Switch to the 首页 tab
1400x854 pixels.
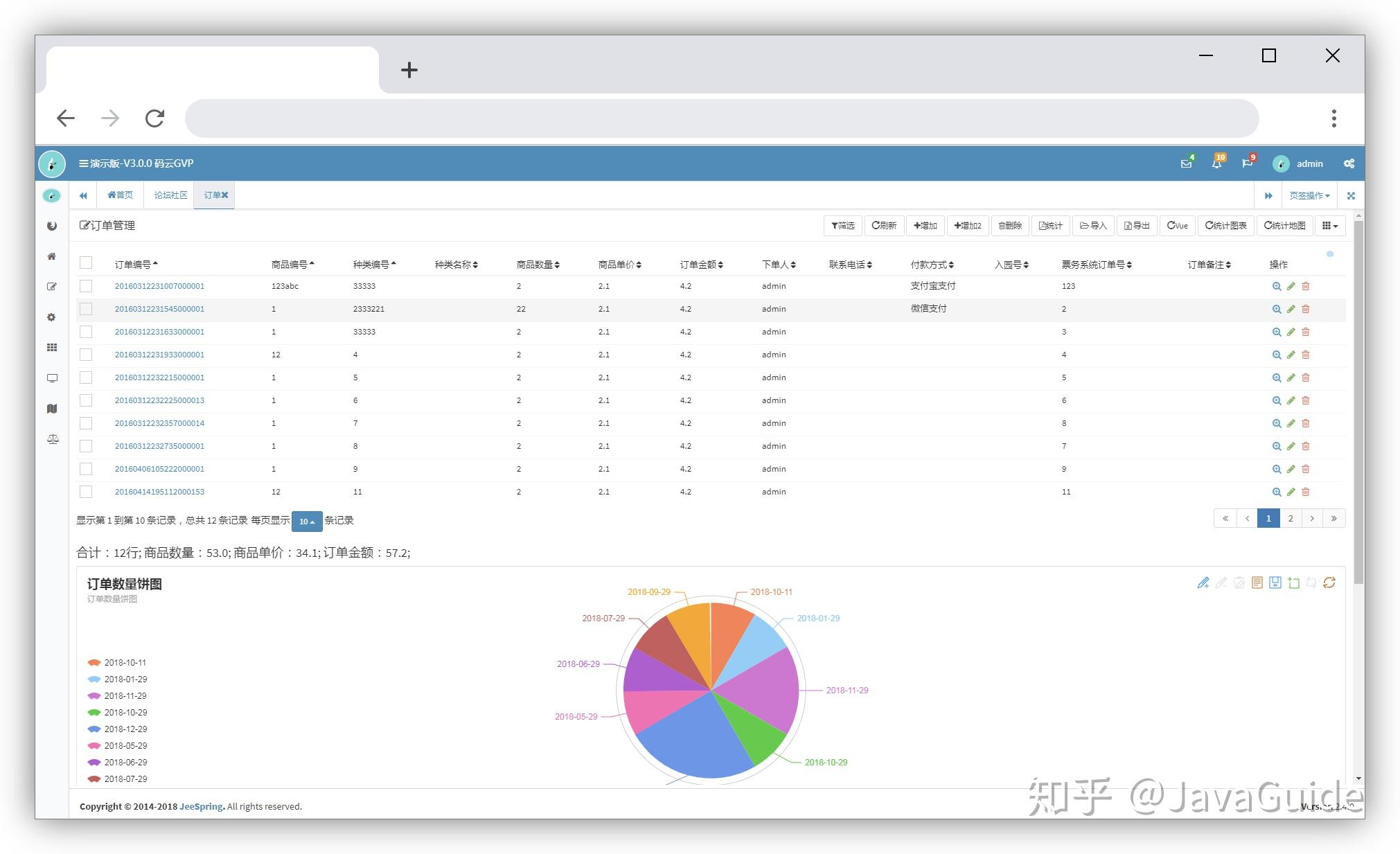120,195
